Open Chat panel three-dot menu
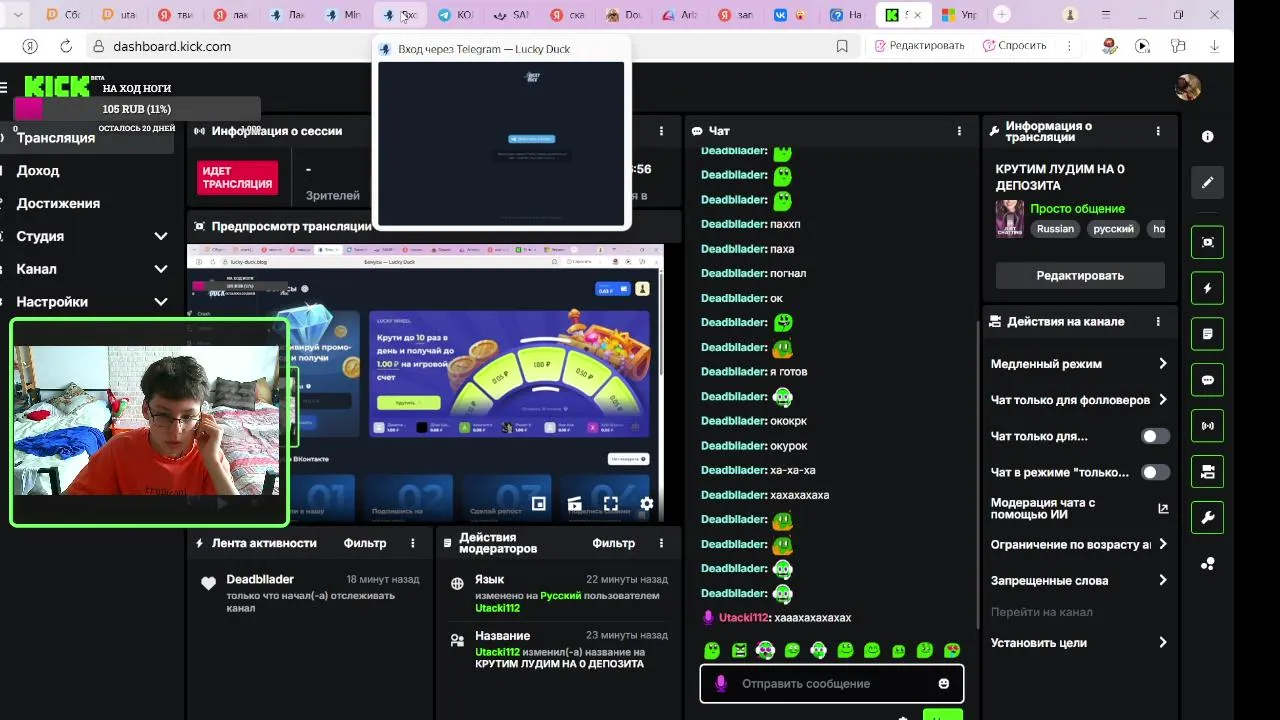The width and height of the screenshot is (1280, 720). [x=959, y=131]
